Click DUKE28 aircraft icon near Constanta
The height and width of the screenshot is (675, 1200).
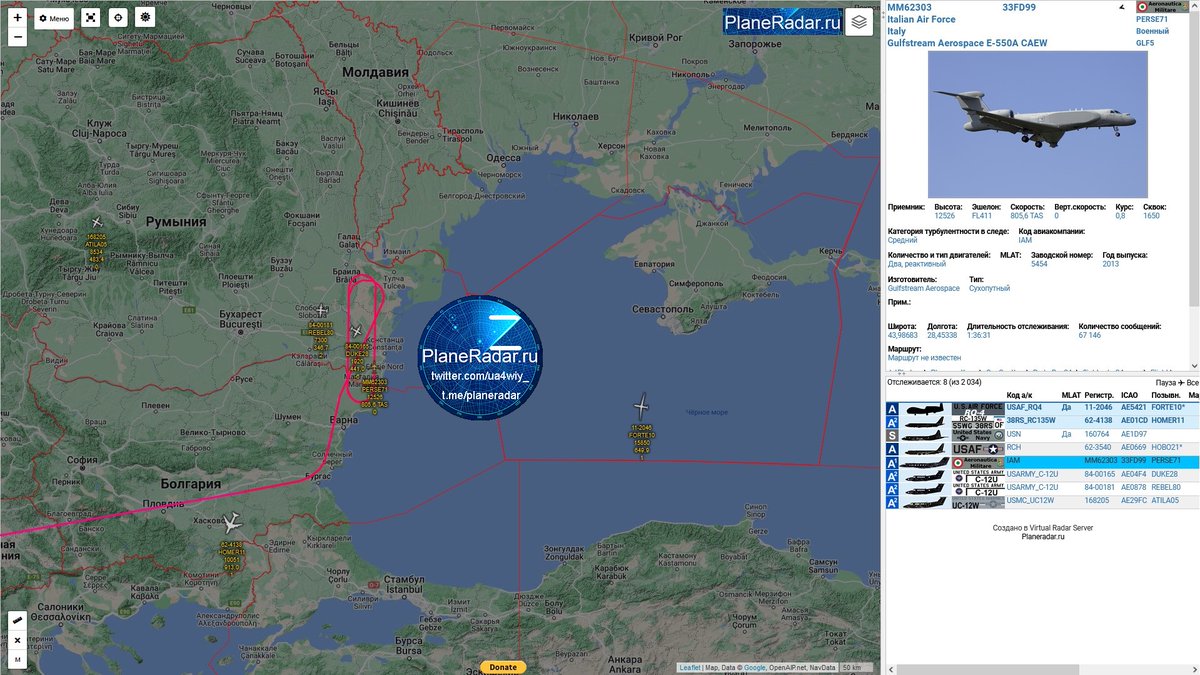click(x=357, y=332)
